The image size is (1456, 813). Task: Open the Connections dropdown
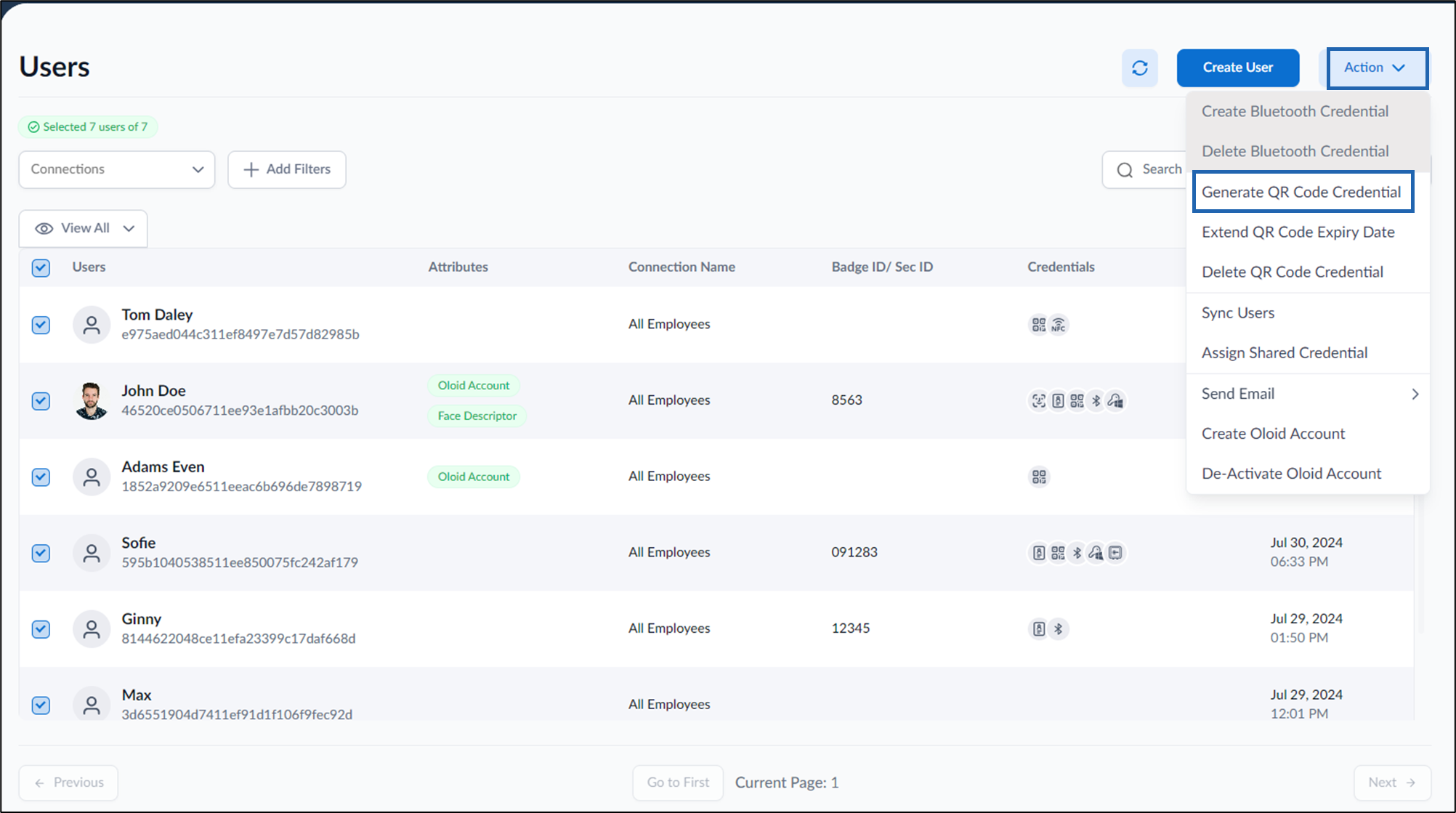pyautogui.click(x=117, y=169)
